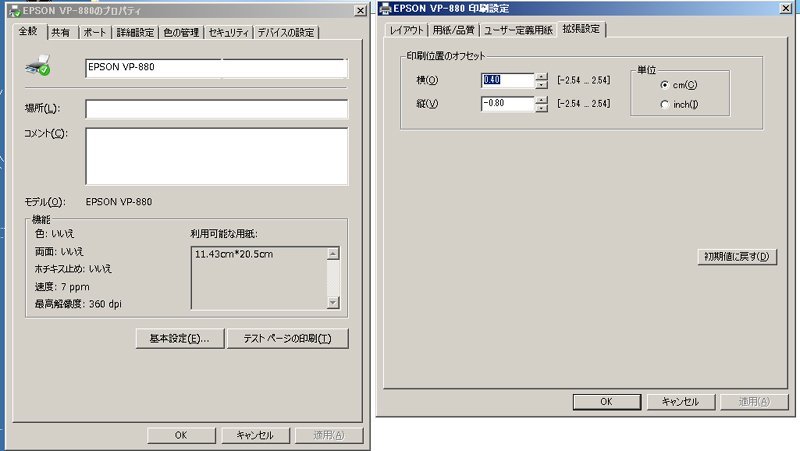Image resolution: width=800 pixels, height=451 pixels.
Task: Switch to the 用紙/品質 tab
Action: click(x=454, y=30)
